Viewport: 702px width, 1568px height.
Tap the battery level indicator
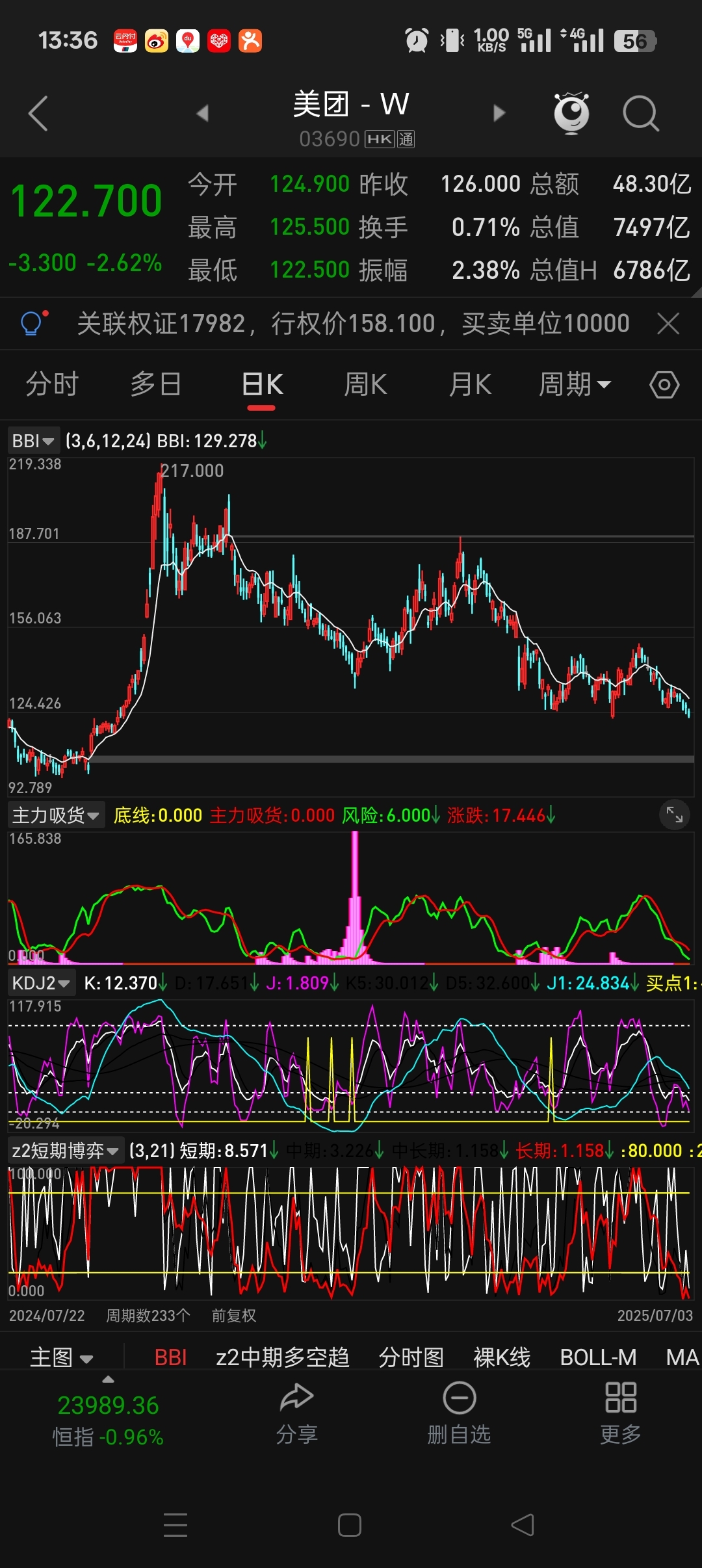(635, 41)
